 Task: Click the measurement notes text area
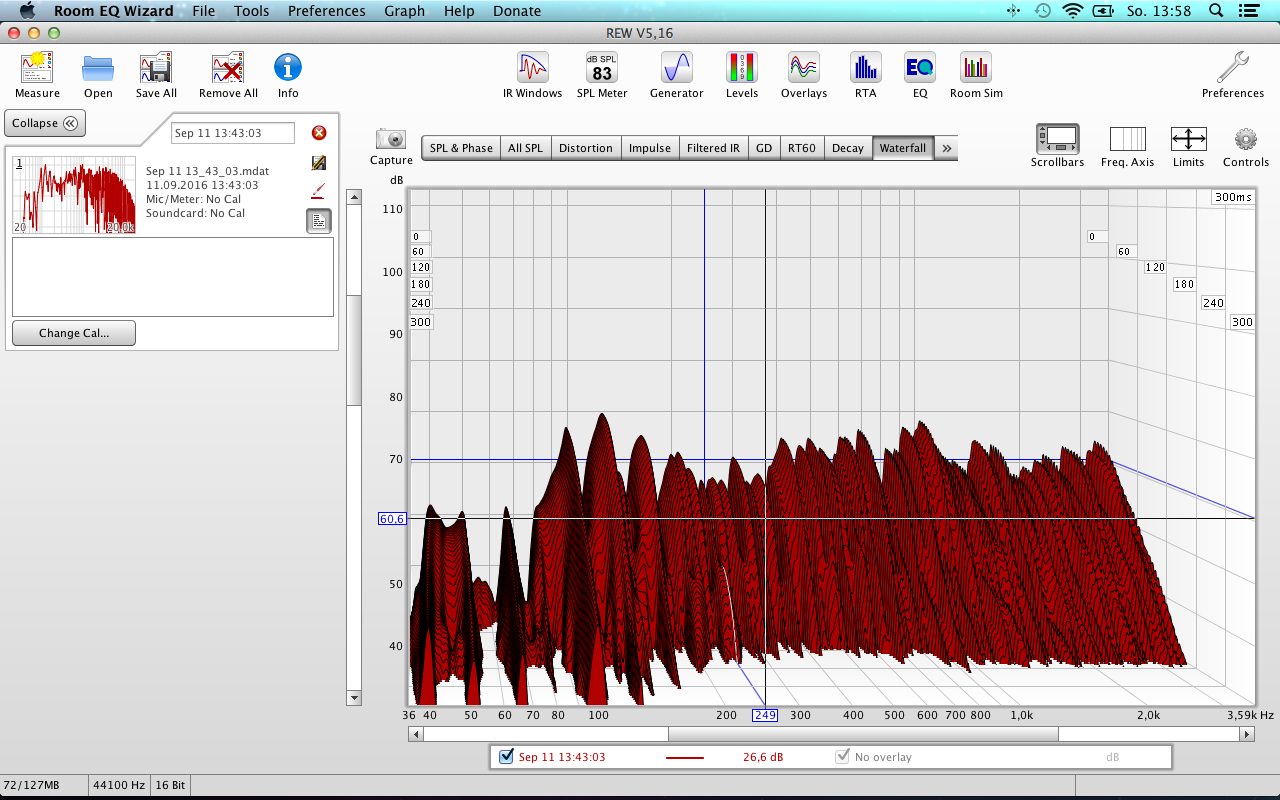(173, 277)
